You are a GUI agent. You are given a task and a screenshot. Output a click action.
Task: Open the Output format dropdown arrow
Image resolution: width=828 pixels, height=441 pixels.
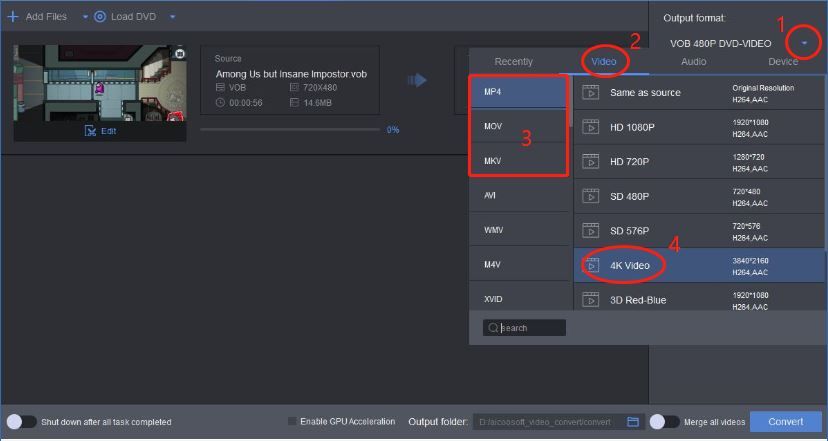point(803,43)
